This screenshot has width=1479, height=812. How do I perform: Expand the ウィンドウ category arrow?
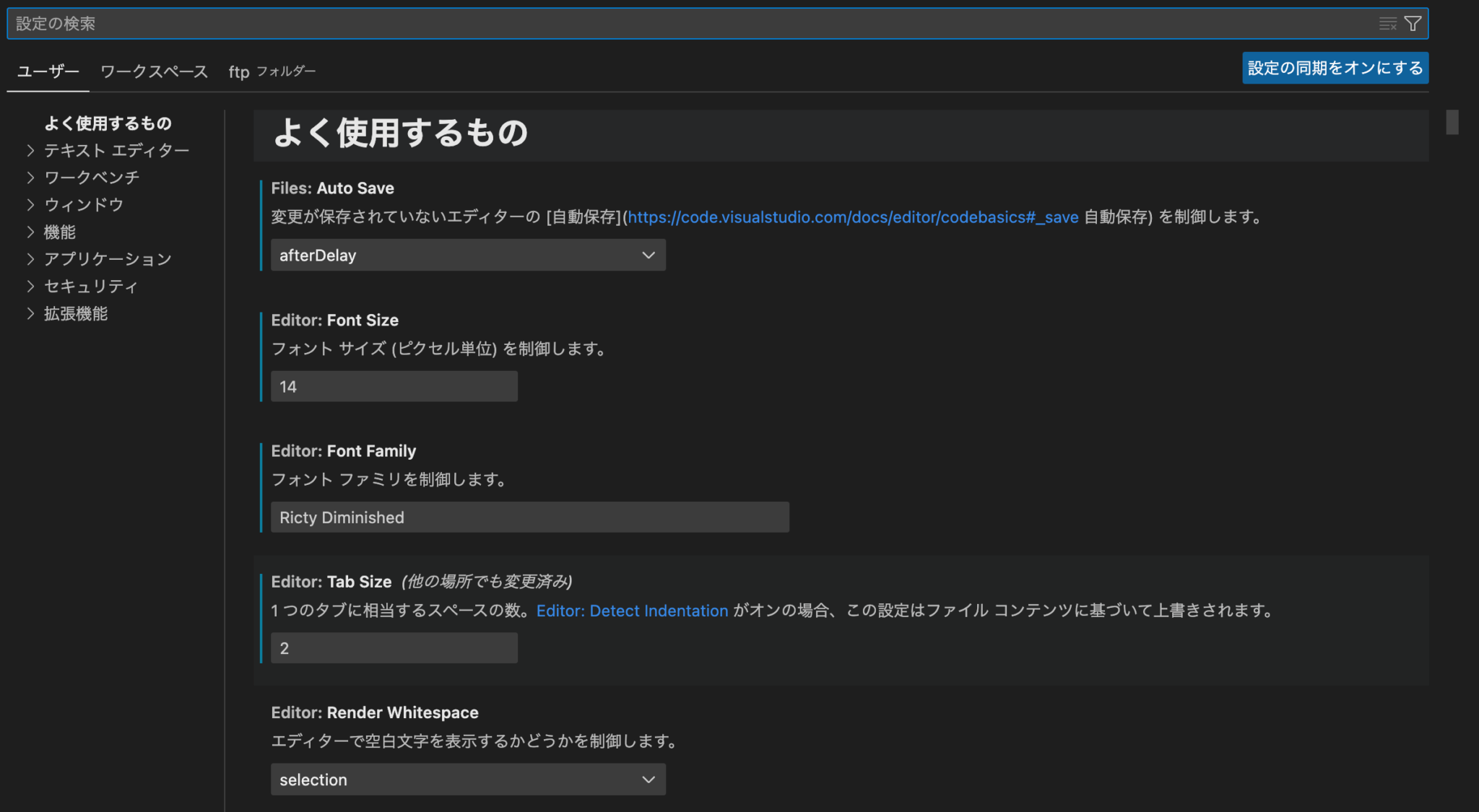click(x=30, y=205)
